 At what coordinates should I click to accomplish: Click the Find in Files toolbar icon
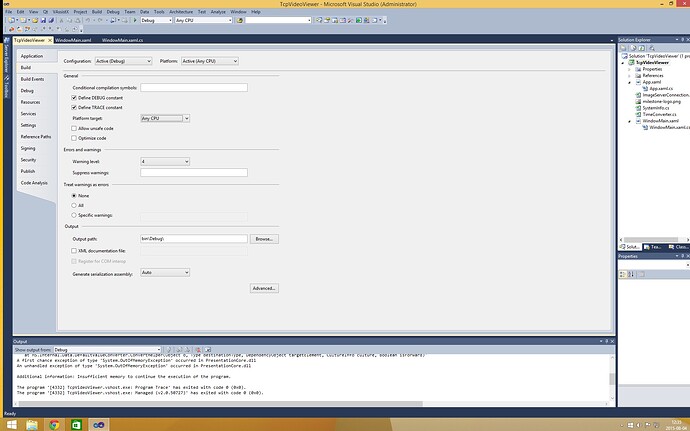(240, 20)
